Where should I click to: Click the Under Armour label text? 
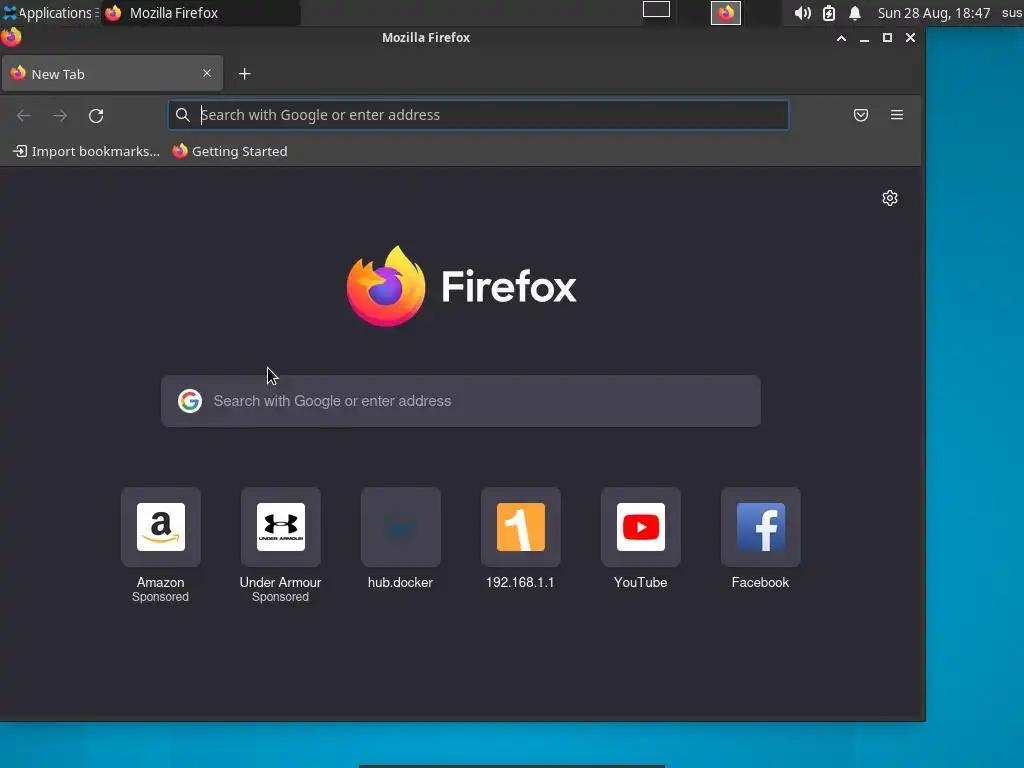(280, 583)
